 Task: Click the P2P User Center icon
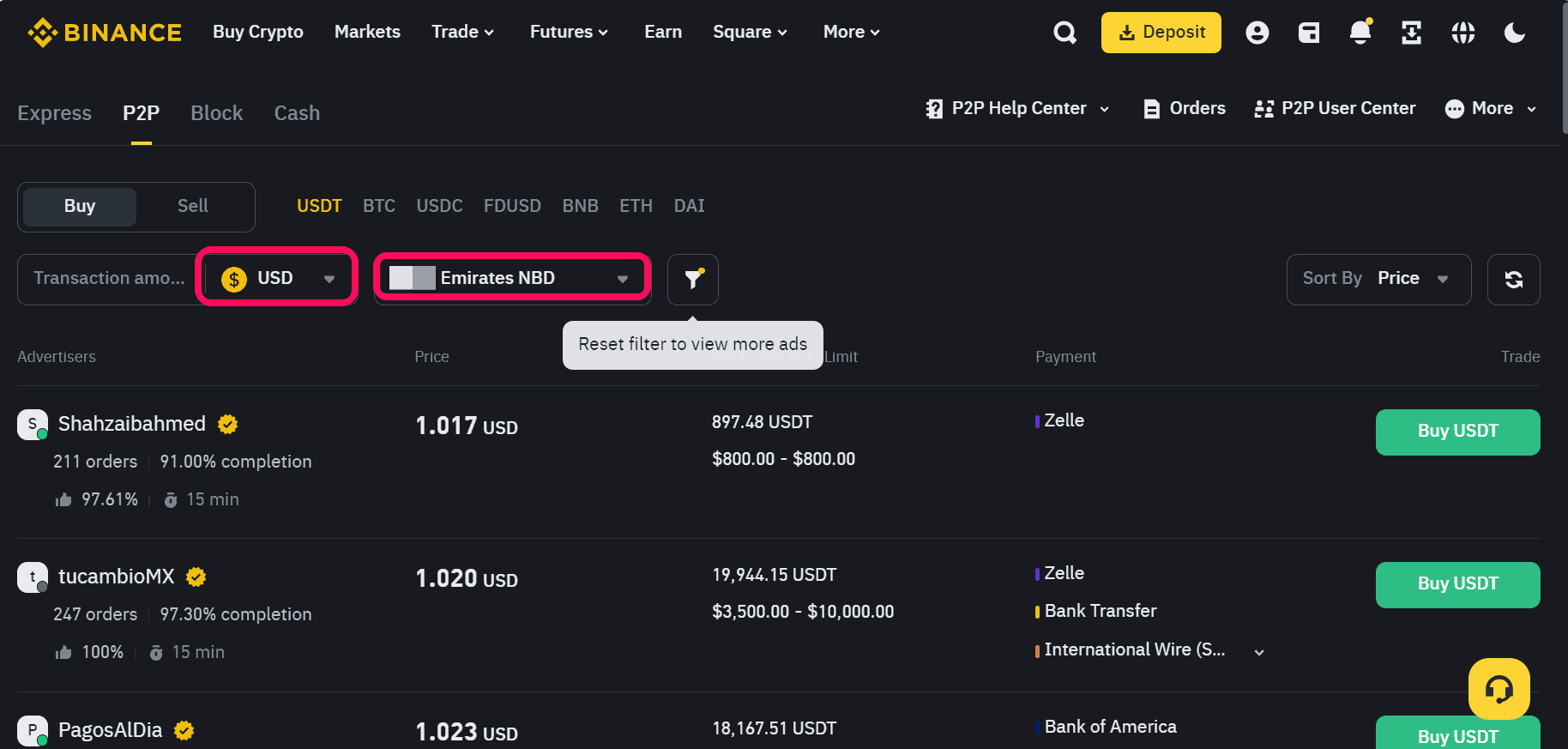tap(1263, 109)
